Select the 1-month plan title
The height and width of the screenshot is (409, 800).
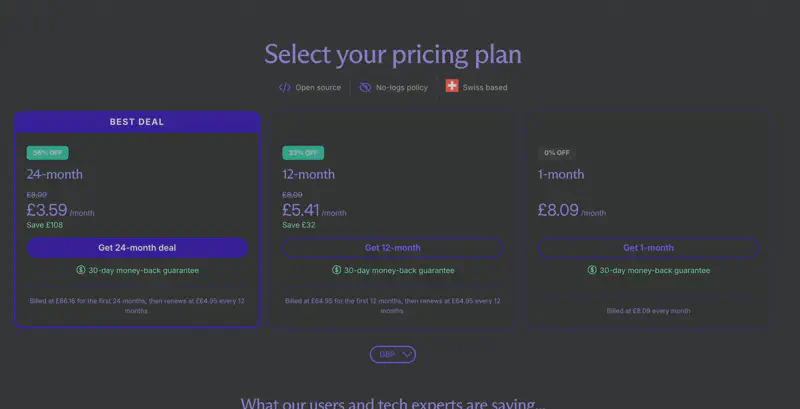[x=561, y=174]
